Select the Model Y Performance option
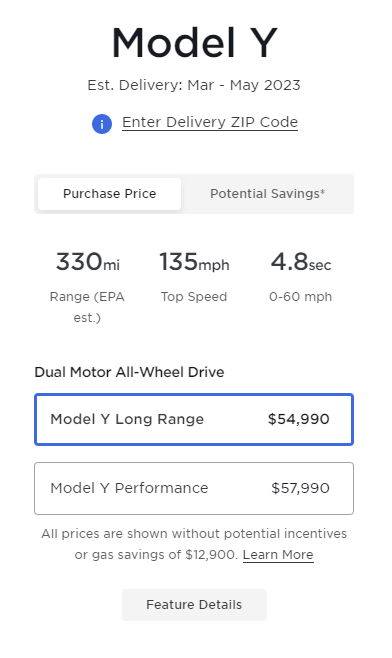Image resolution: width=392 pixels, height=658 pixels. [x=194, y=488]
